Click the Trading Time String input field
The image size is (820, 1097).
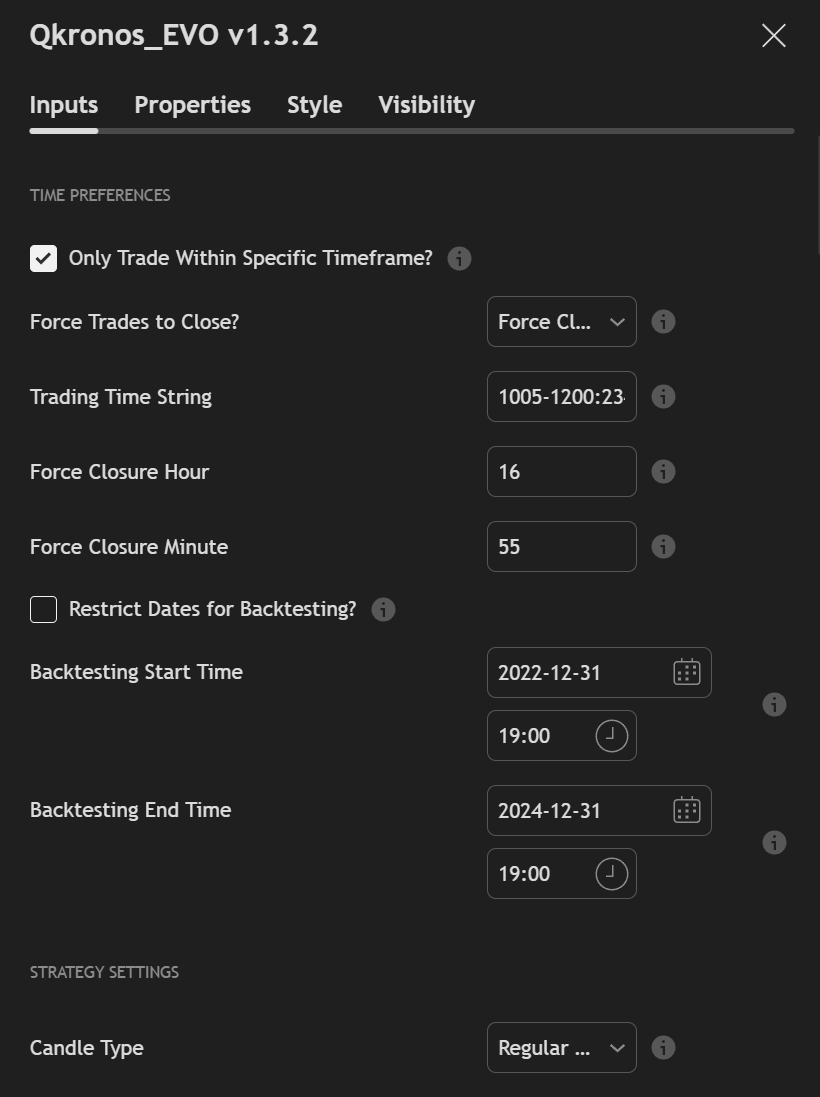pyautogui.click(x=561, y=397)
